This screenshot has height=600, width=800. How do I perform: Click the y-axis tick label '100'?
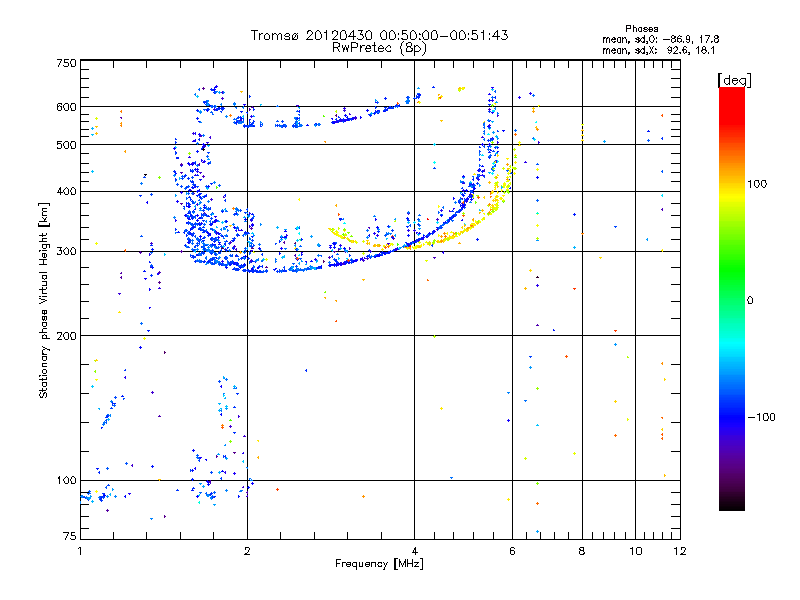[x=66, y=480]
